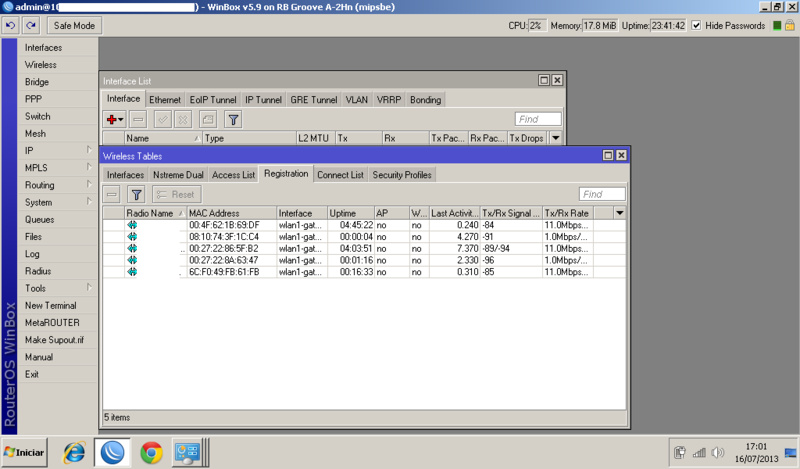Click the network signal tray icon

(x=699, y=452)
